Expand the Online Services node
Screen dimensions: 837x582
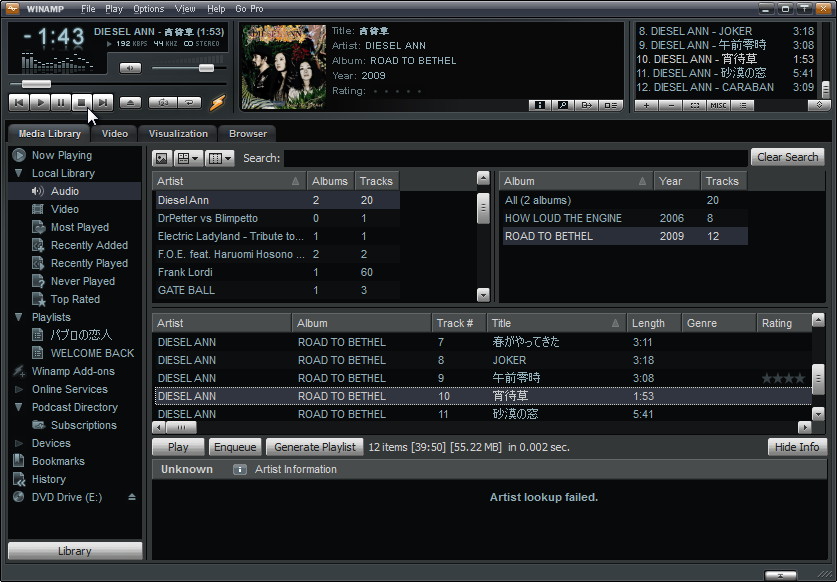[x=19, y=389]
